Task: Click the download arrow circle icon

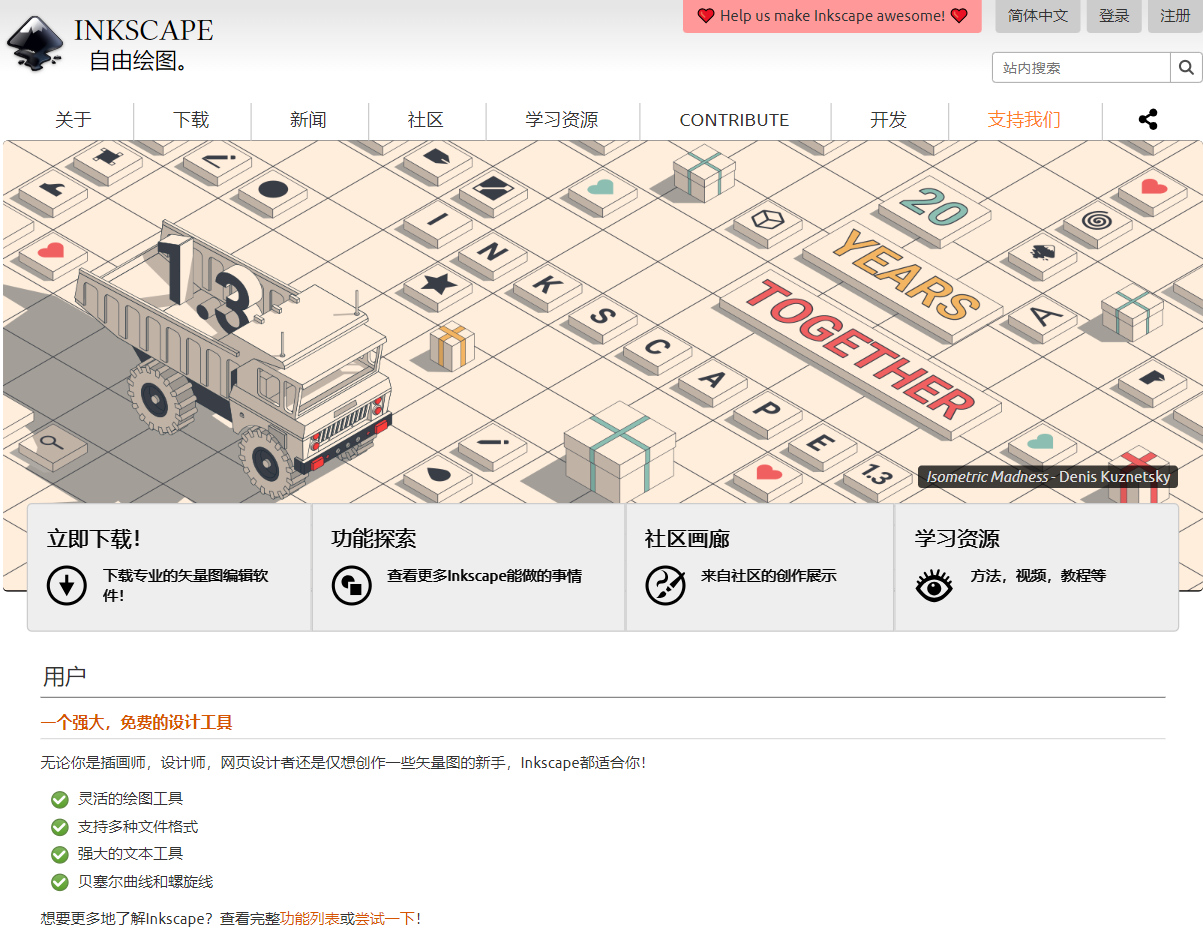Action: coord(67,585)
